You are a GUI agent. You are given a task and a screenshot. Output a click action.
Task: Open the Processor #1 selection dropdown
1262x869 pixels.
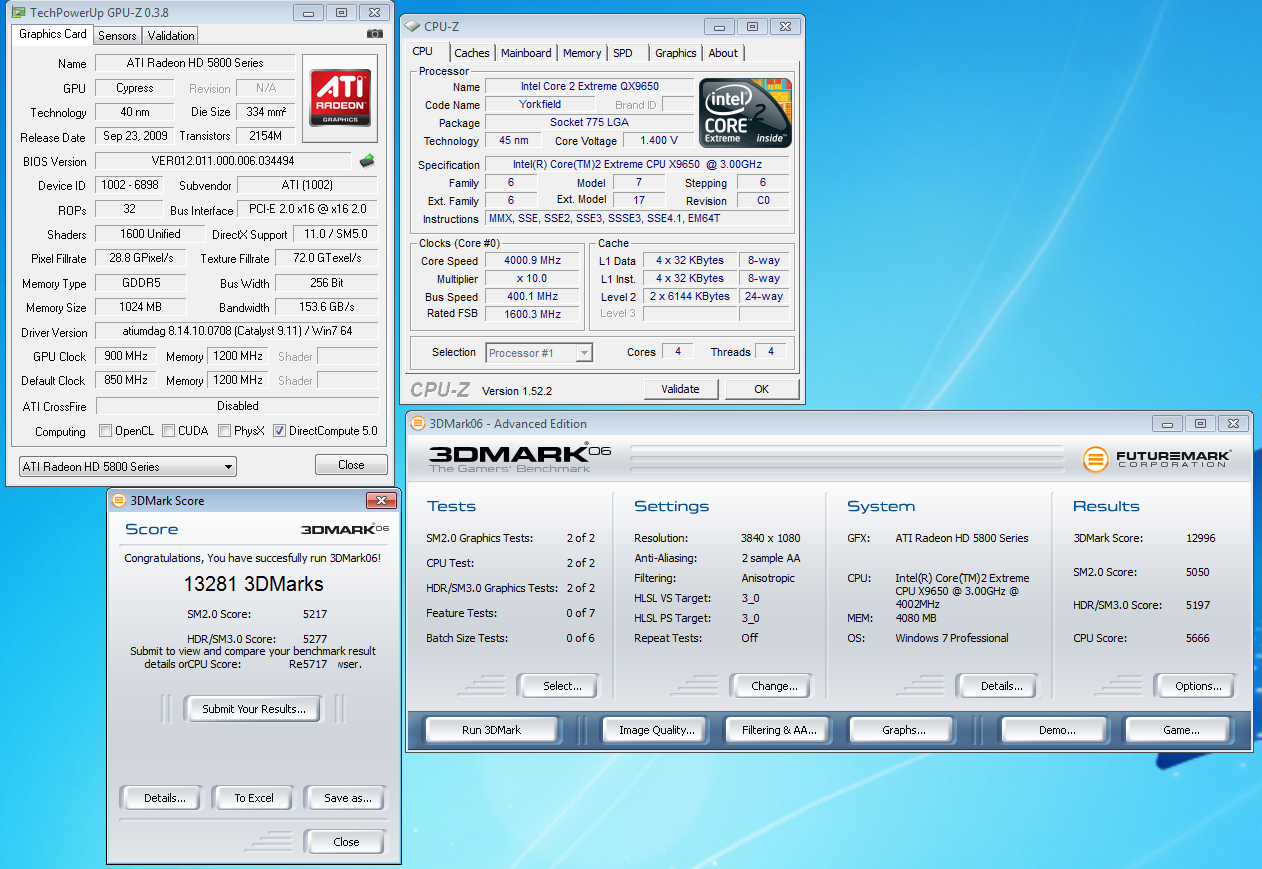[539, 352]
